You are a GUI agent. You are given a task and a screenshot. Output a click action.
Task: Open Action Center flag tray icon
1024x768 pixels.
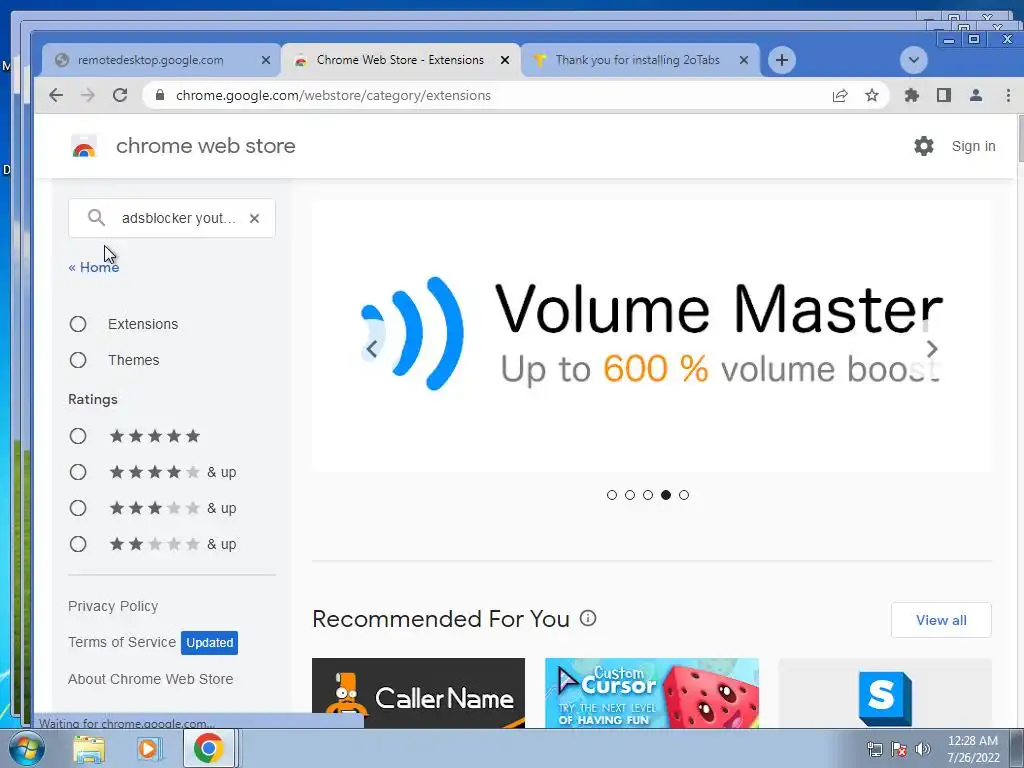899,749
